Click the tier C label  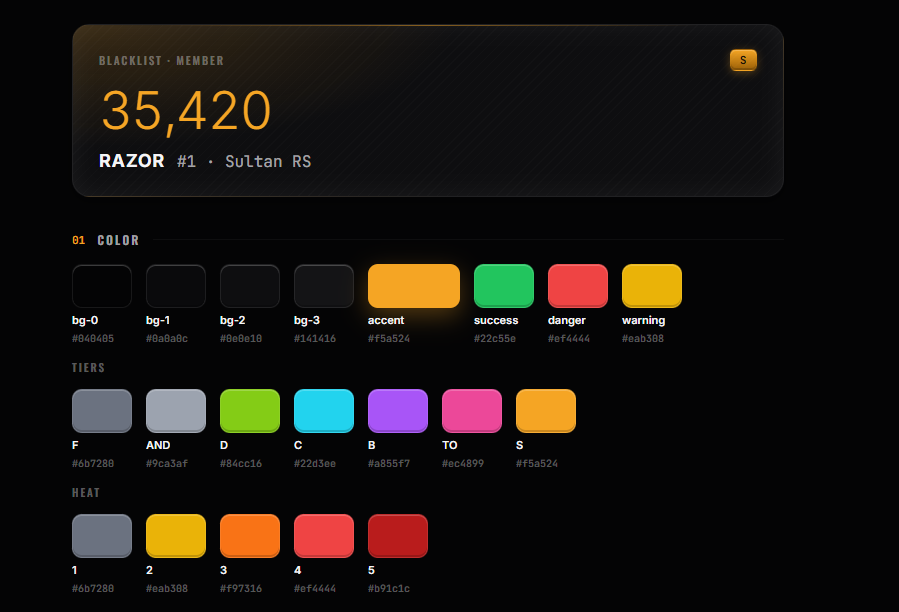(x=298, y=445)
